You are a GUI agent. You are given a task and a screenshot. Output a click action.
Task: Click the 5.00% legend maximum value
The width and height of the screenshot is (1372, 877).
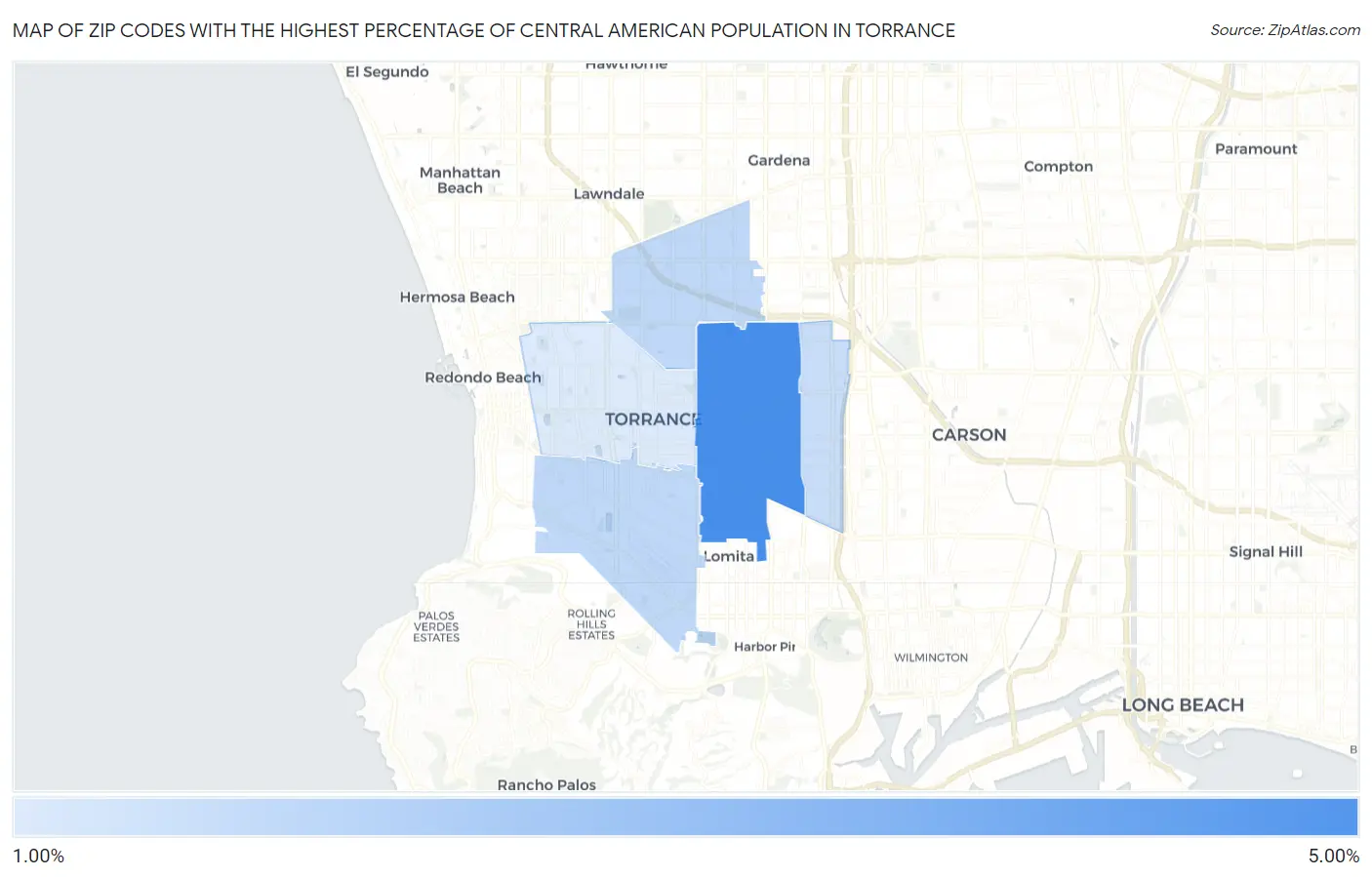1334,856
